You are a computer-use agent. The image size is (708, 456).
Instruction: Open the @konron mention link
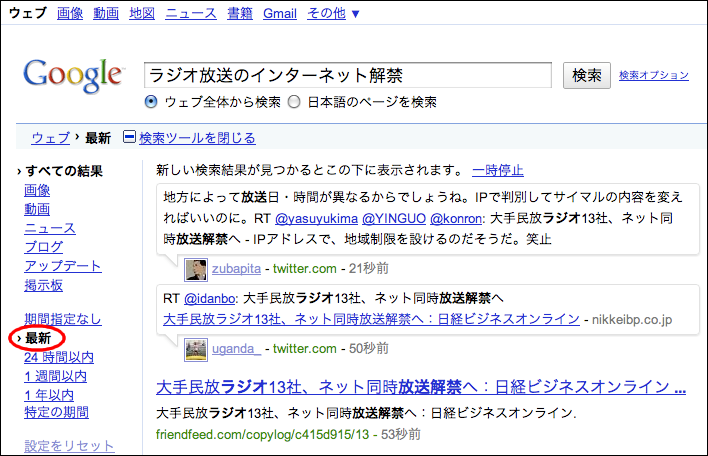[456, 219]
